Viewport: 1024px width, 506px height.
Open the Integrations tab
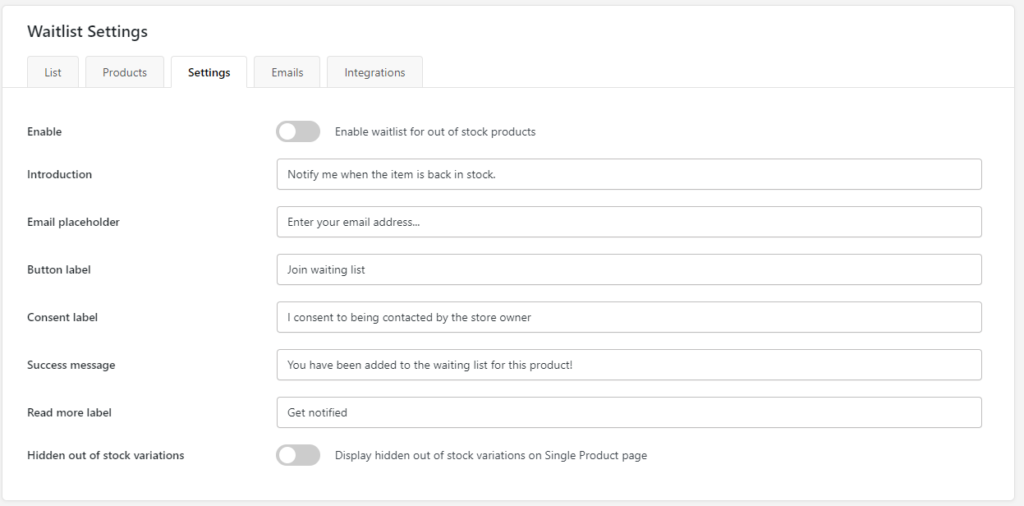375,72
